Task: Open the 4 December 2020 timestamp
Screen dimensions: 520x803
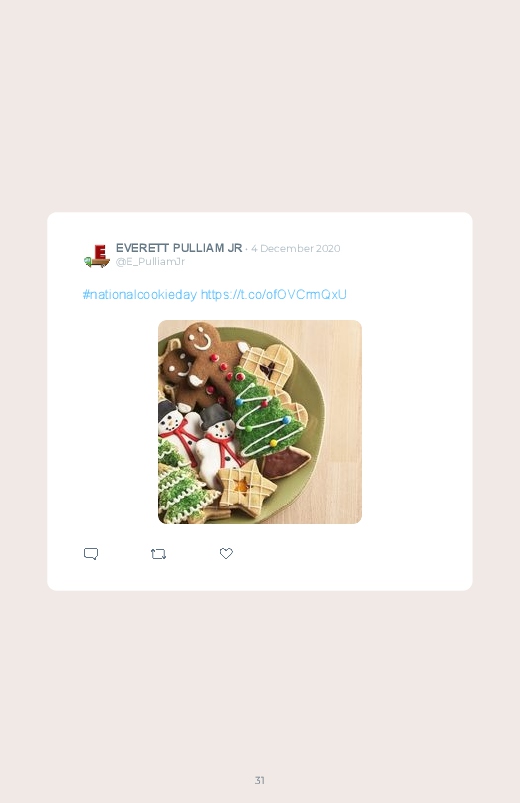Action: click(x=296, y=248)
